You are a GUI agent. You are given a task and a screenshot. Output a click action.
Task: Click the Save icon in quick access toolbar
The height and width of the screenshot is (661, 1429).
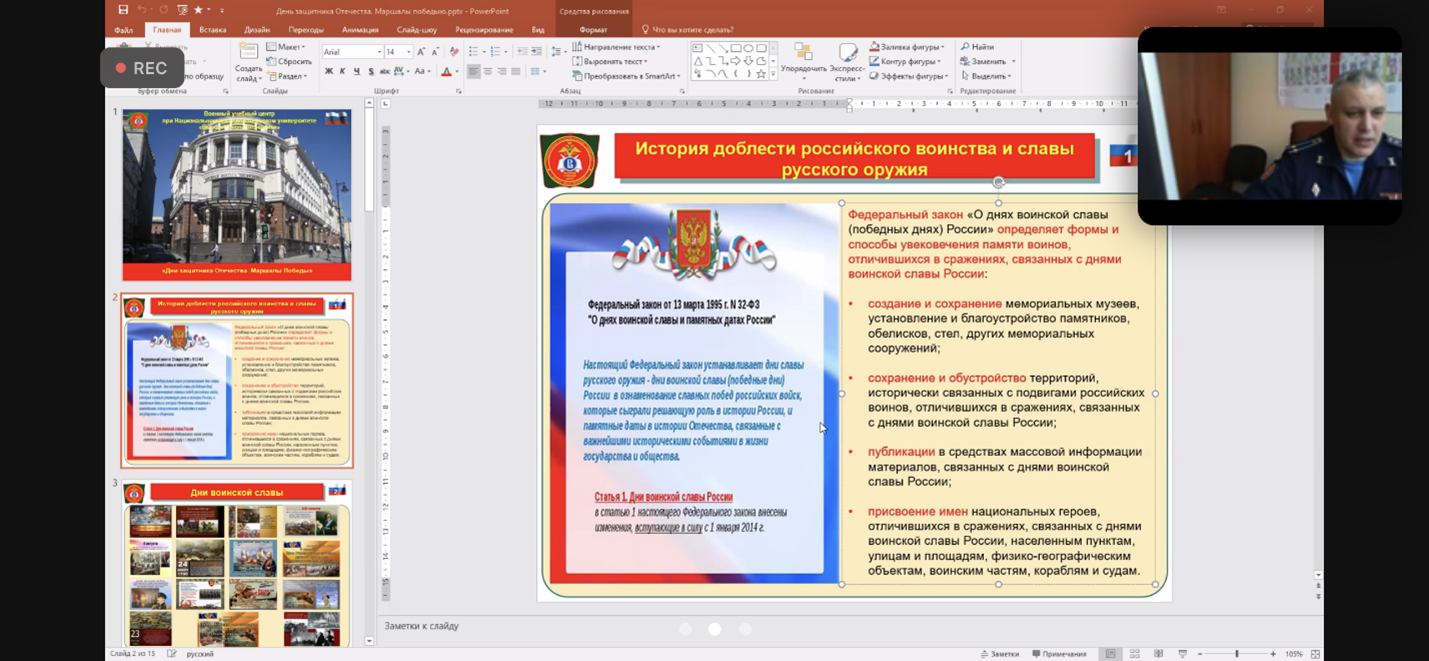point(123,10)
